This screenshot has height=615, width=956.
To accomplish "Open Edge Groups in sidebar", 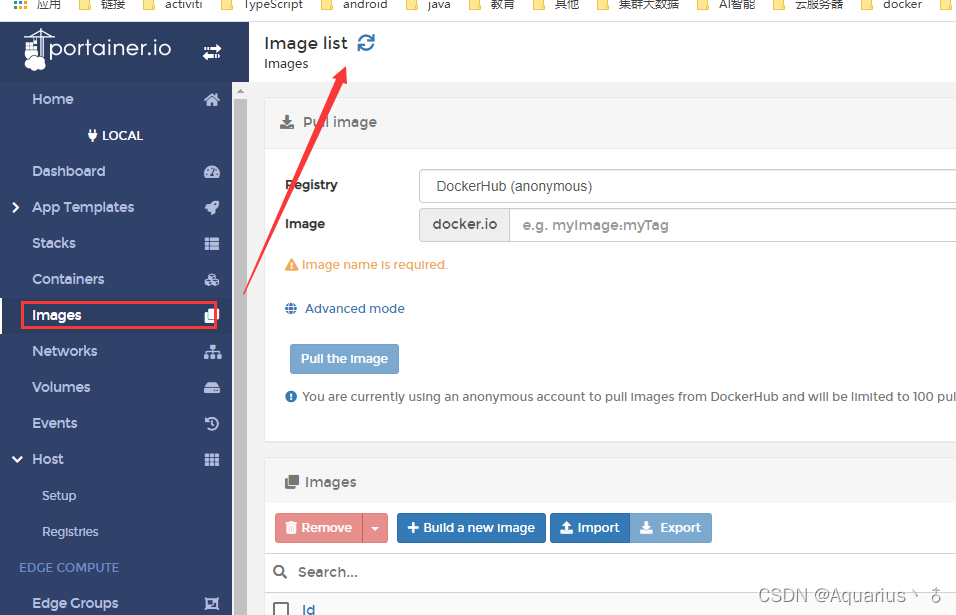I will pos(75,603).
